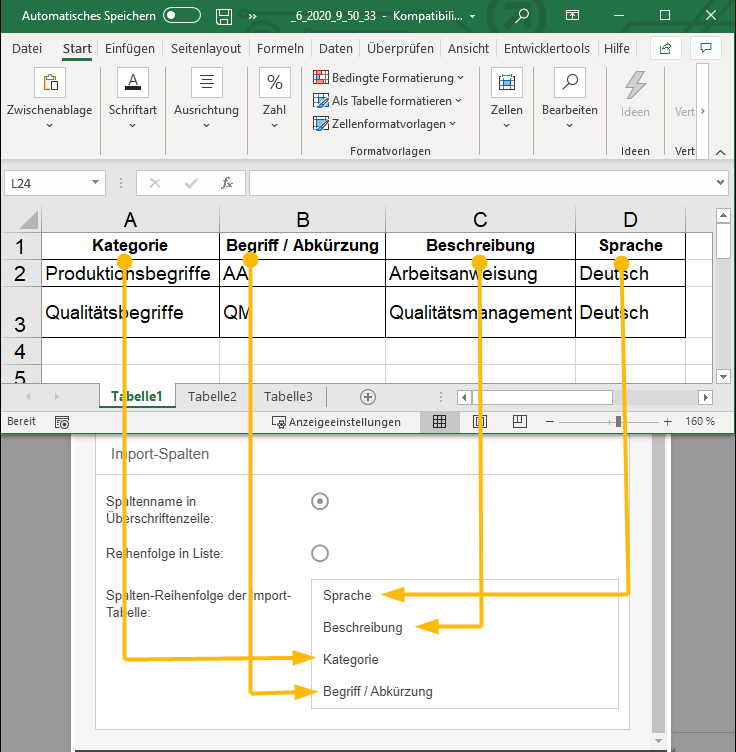Switch to the Tabelle2 sheet tab
Image resolution: width=736 pixels, height=752 pixels.
[x=212, y=396]
